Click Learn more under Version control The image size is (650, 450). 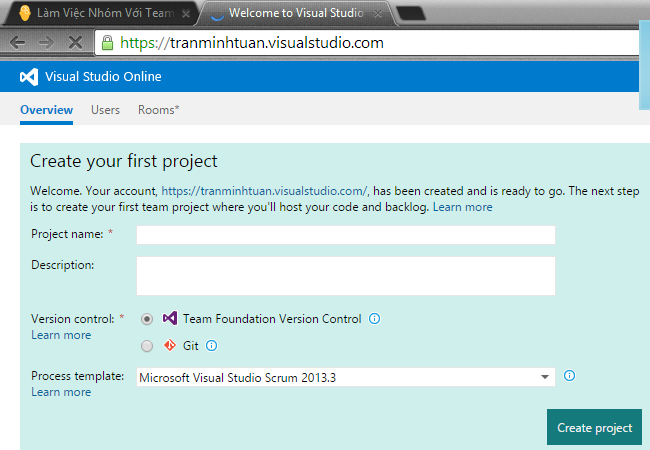(61, 335)
